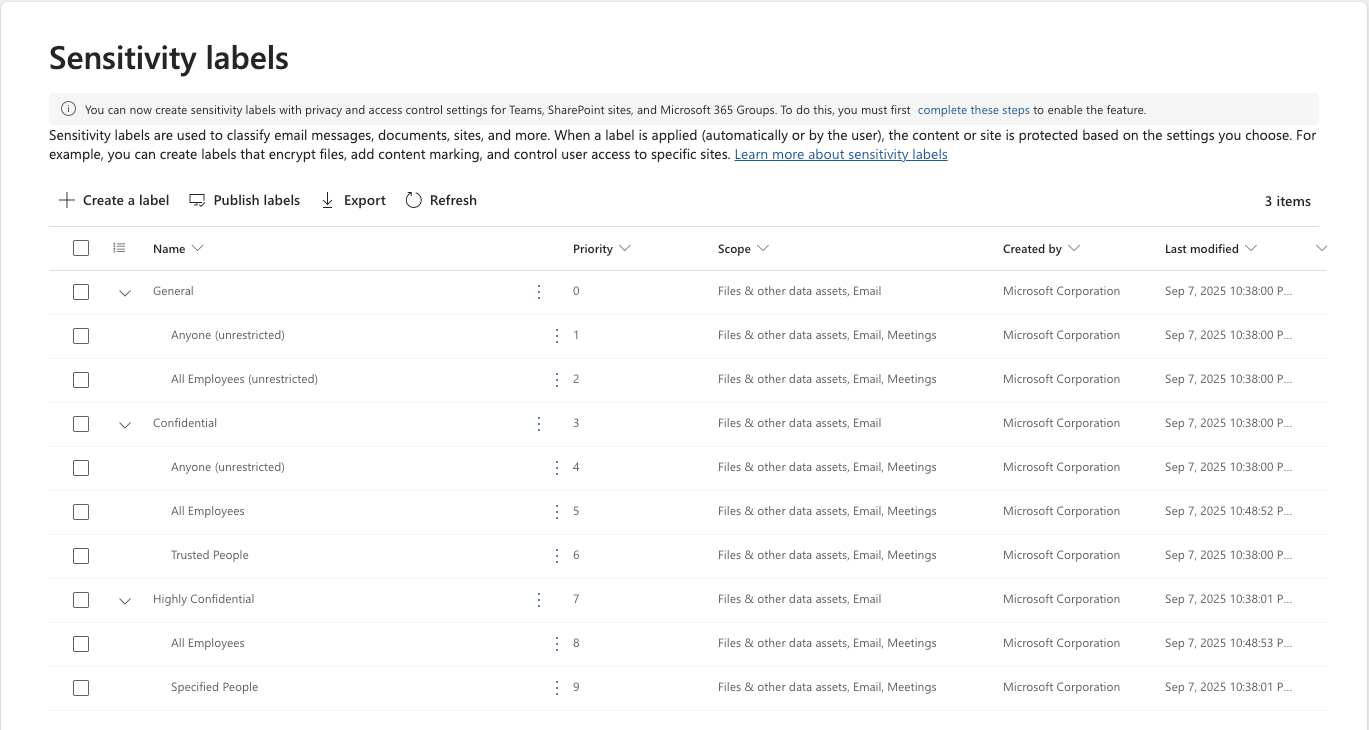1369x730 pixels.
Task: Open the complete these steps link
Action: [x=973, y=110]
